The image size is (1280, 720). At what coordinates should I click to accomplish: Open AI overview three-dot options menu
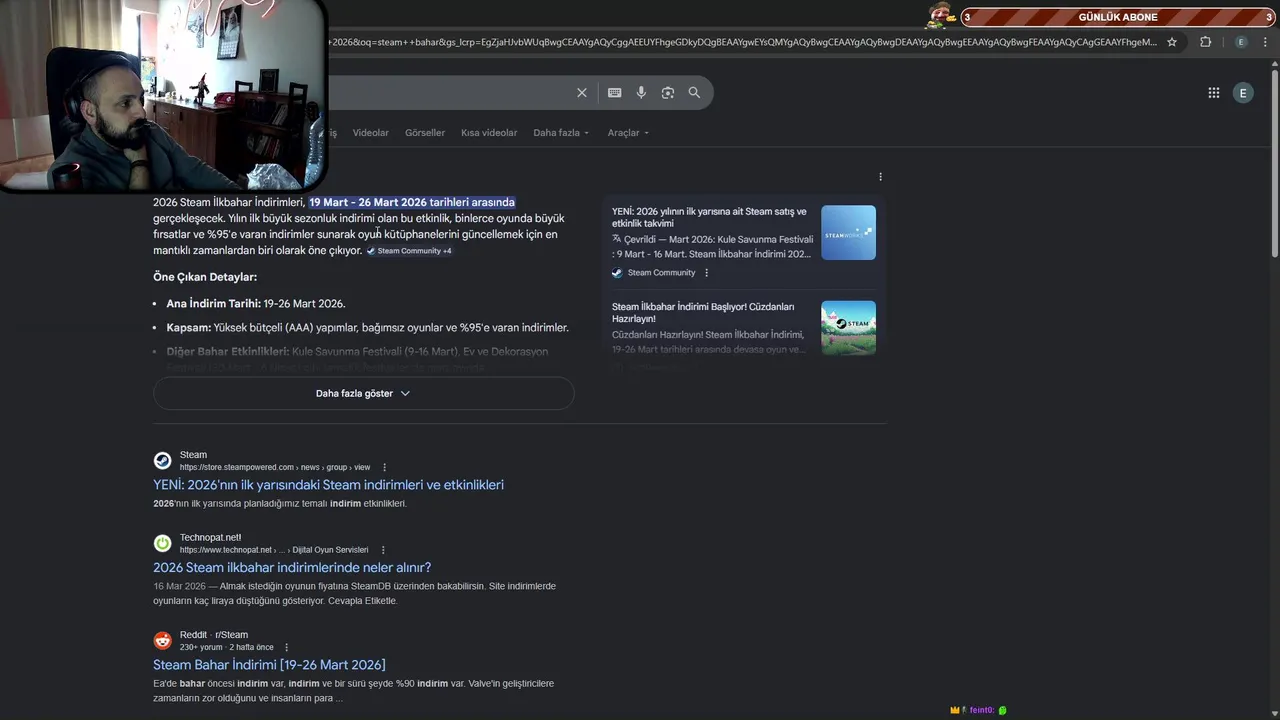[x=880, y=177]
